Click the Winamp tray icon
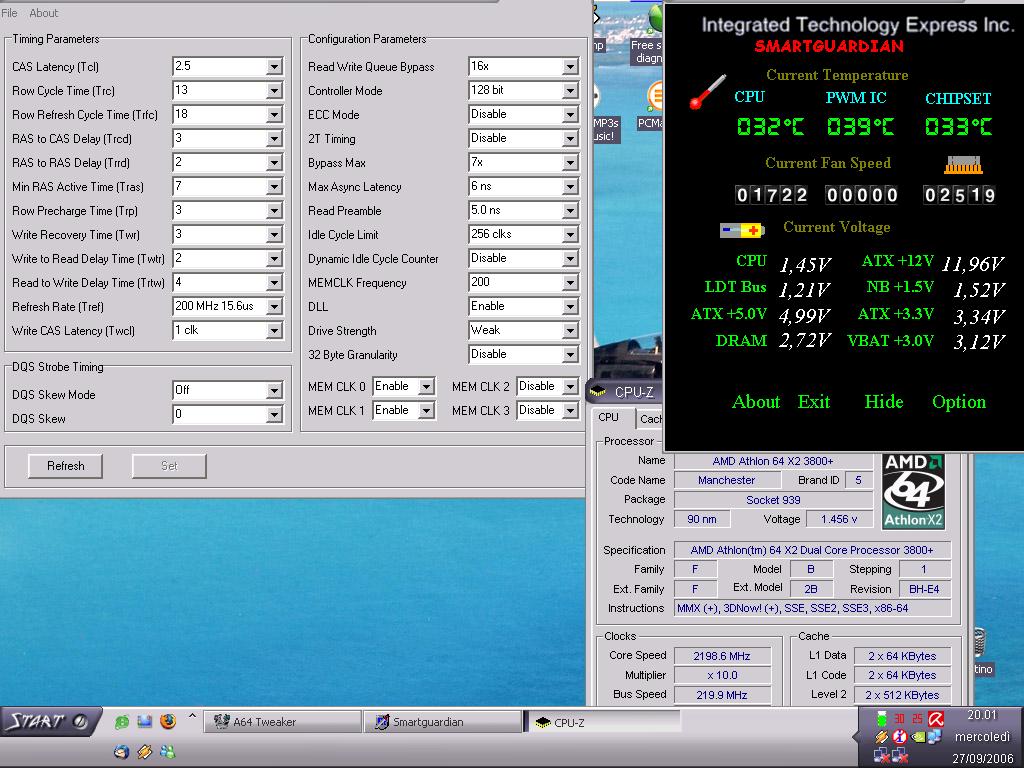 pyautogui.click(x=882, y=737)
